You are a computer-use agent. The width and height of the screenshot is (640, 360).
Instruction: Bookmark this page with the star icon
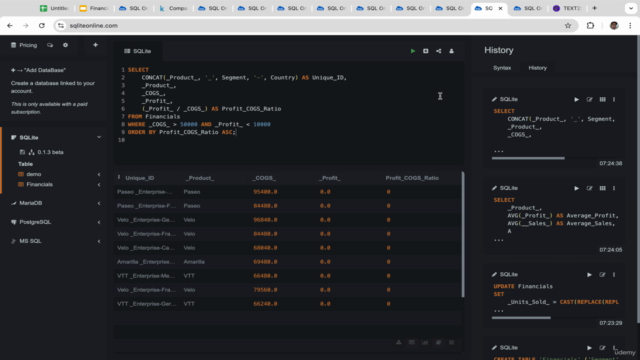(x=568, y=26)
